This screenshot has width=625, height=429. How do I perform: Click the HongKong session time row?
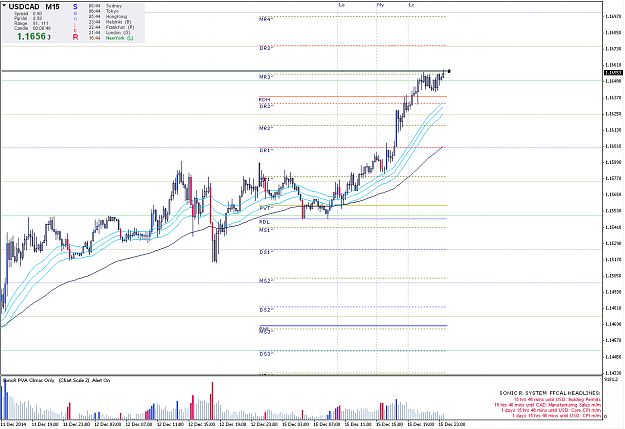coord(108,17)
